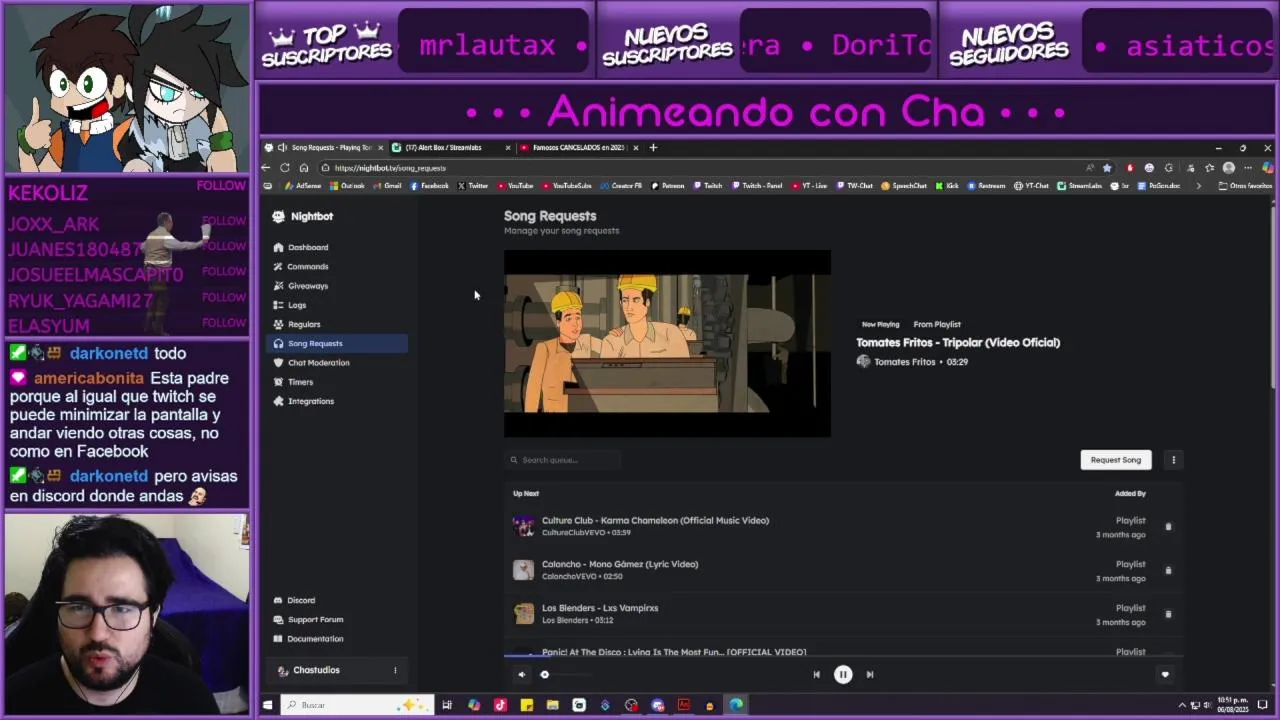Click browser back arrow
The height and width of the screenshot is (720, 1280).
266,168
